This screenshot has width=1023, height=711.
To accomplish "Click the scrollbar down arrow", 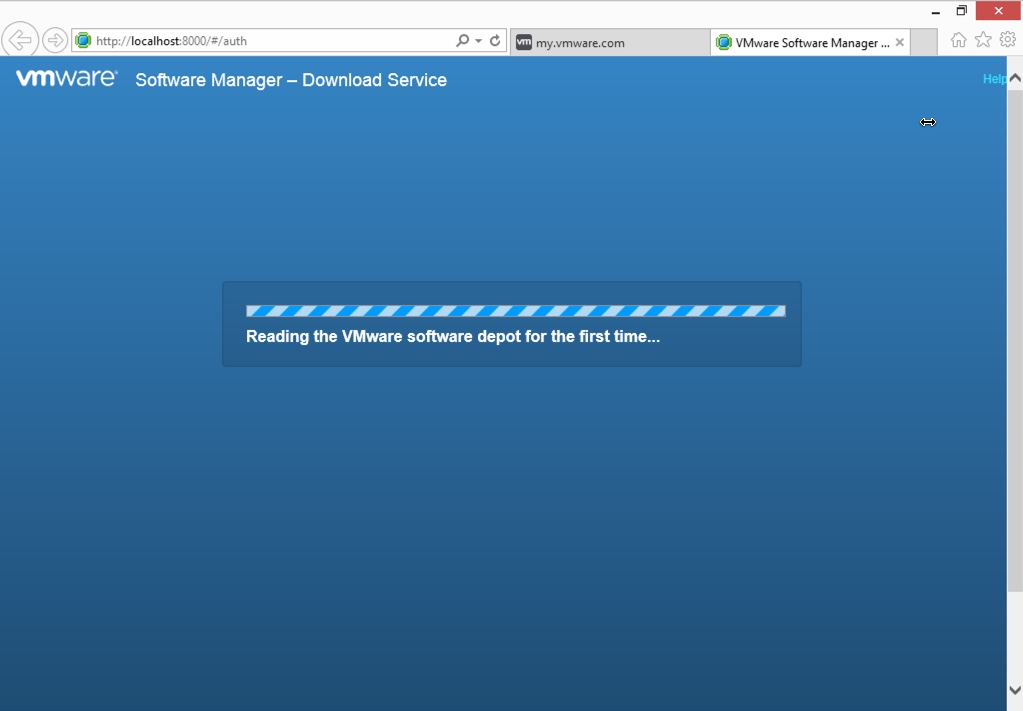I will 1015,690.
